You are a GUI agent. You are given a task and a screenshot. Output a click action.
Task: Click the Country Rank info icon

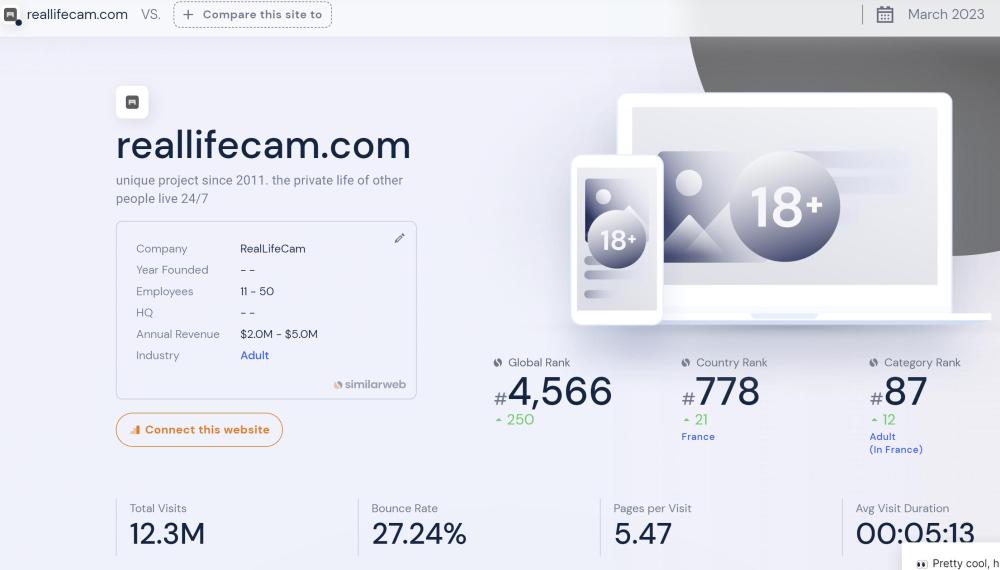[x=686, y=363]
